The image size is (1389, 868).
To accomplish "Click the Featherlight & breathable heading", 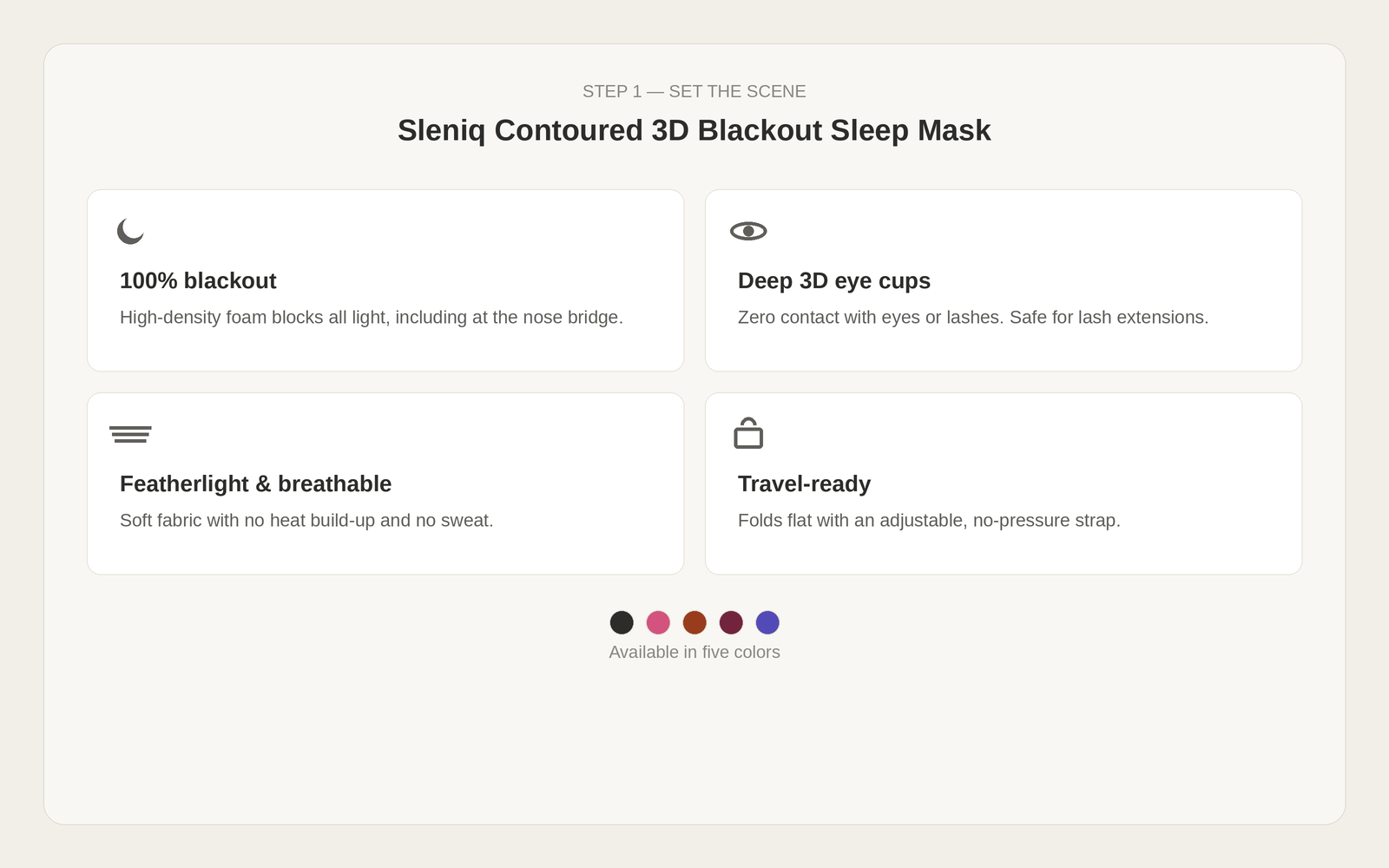I will click(256, 483).
